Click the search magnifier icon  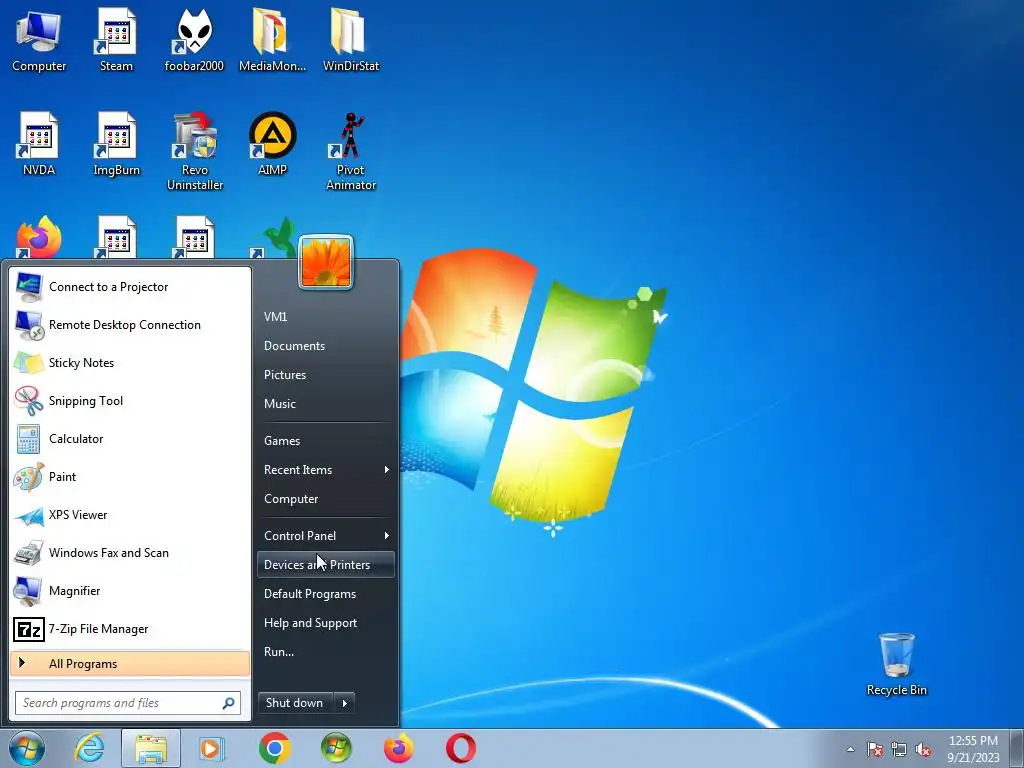[228, 703]
